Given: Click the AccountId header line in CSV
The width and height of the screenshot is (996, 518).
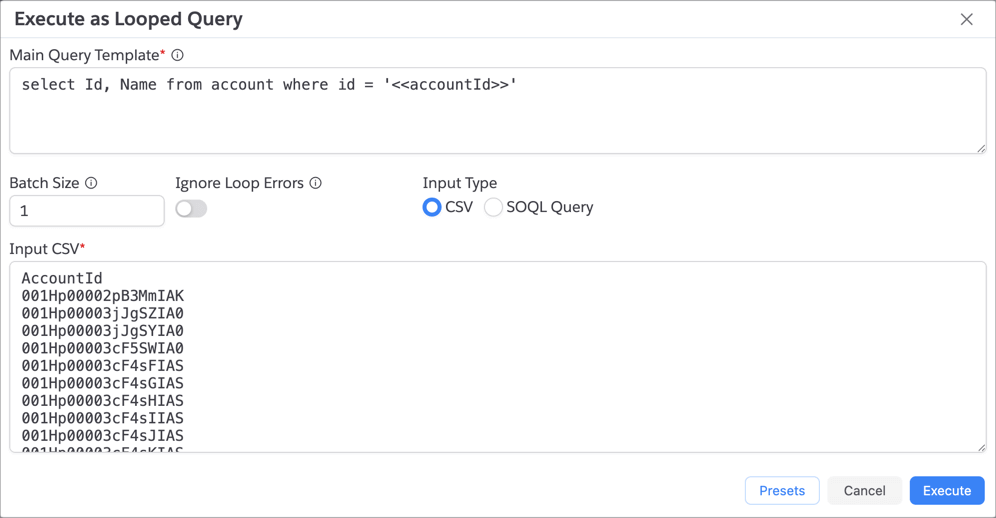Looking at the screenshot, I should pyautogui.click(x=62, y=279).
